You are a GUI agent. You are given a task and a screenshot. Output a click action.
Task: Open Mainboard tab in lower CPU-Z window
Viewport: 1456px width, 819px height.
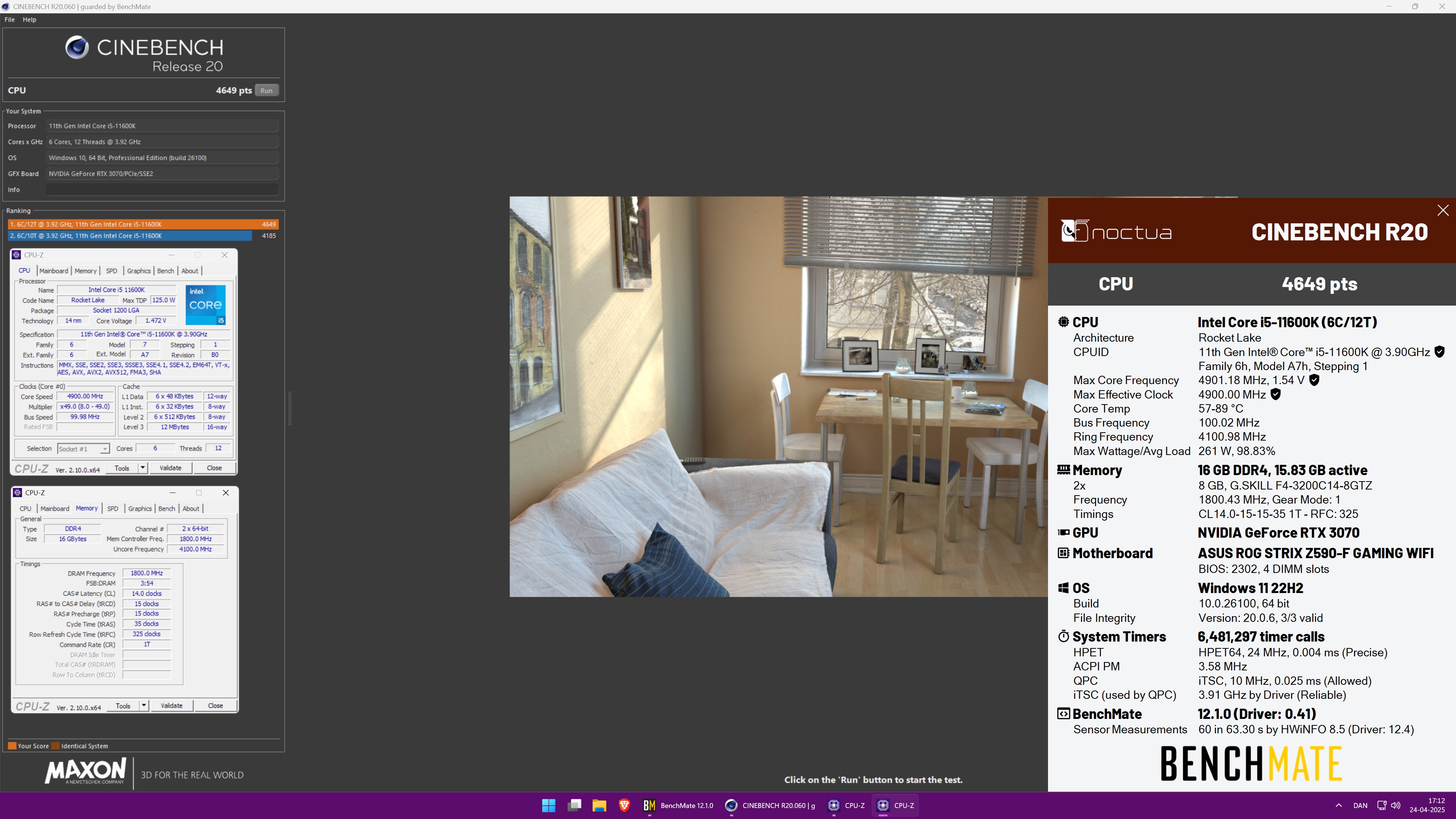point(55,509)
